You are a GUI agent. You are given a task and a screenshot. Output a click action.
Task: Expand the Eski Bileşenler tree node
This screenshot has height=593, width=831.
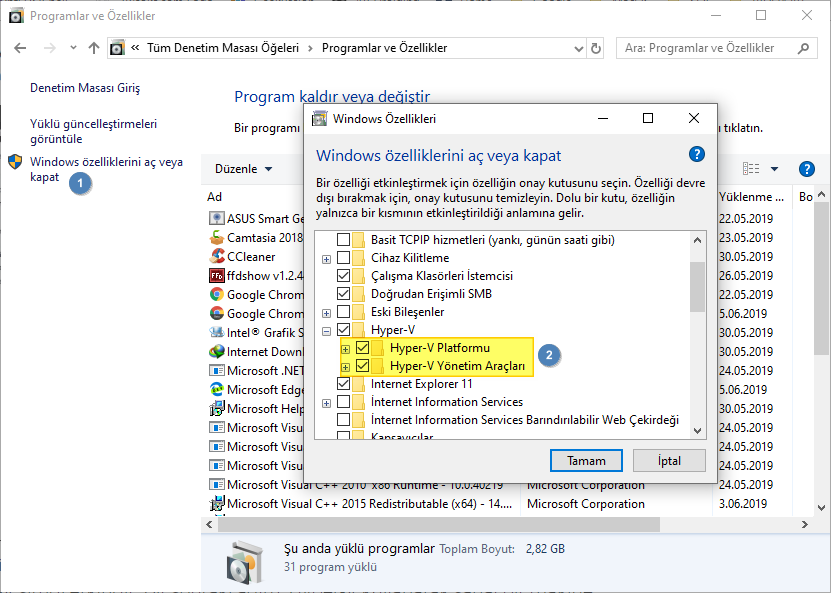coord(325,312)
